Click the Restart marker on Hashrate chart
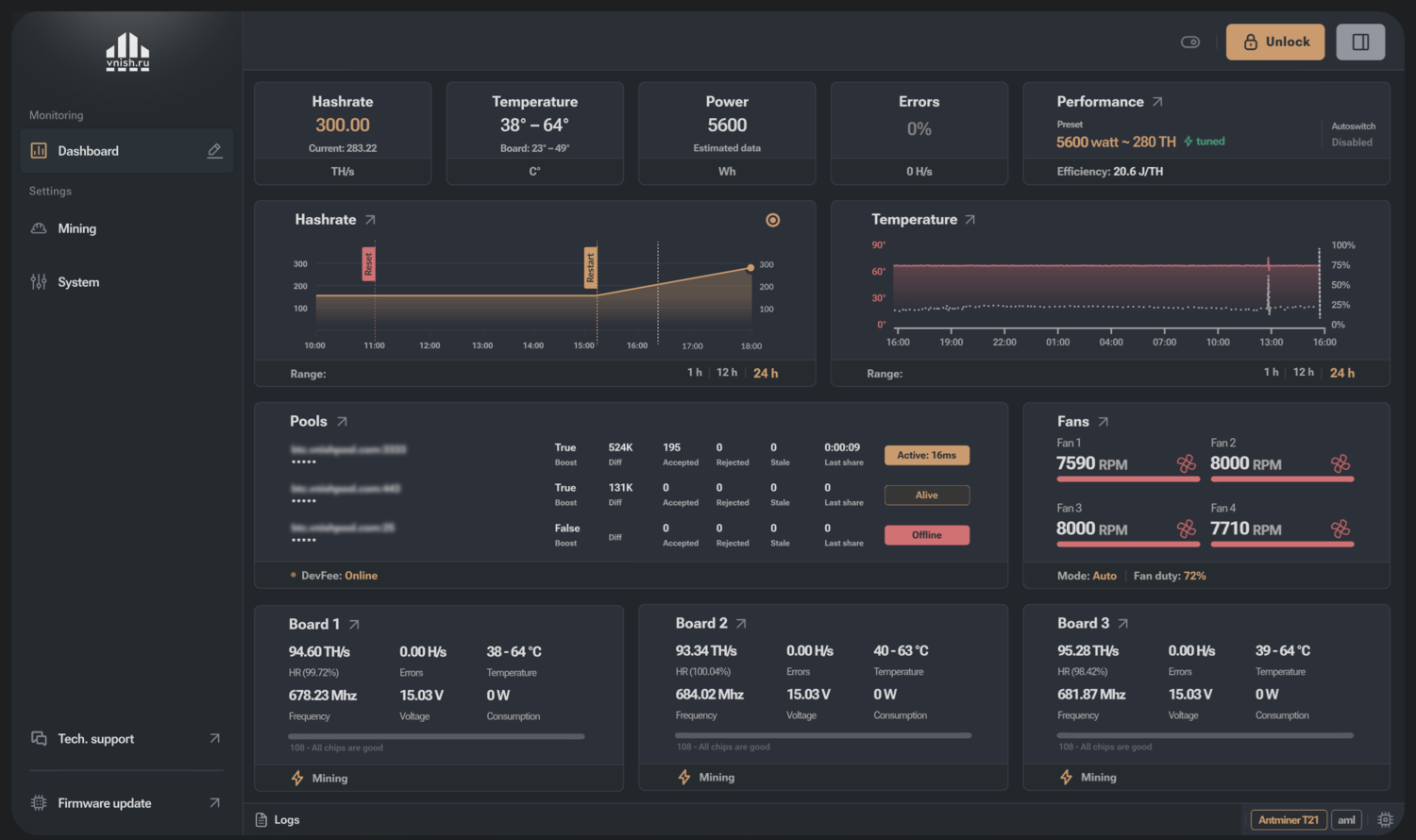The height and width of the screenshot is (840, 1416). [x=591, y=267]
